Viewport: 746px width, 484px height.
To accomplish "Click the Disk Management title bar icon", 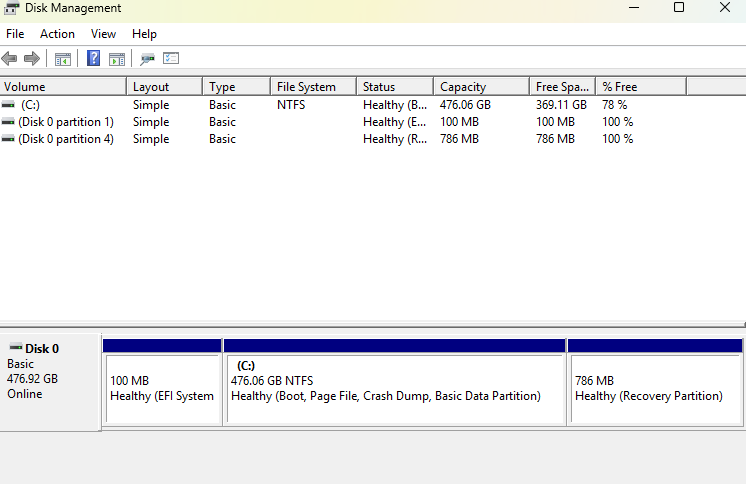I will (12, 8).
